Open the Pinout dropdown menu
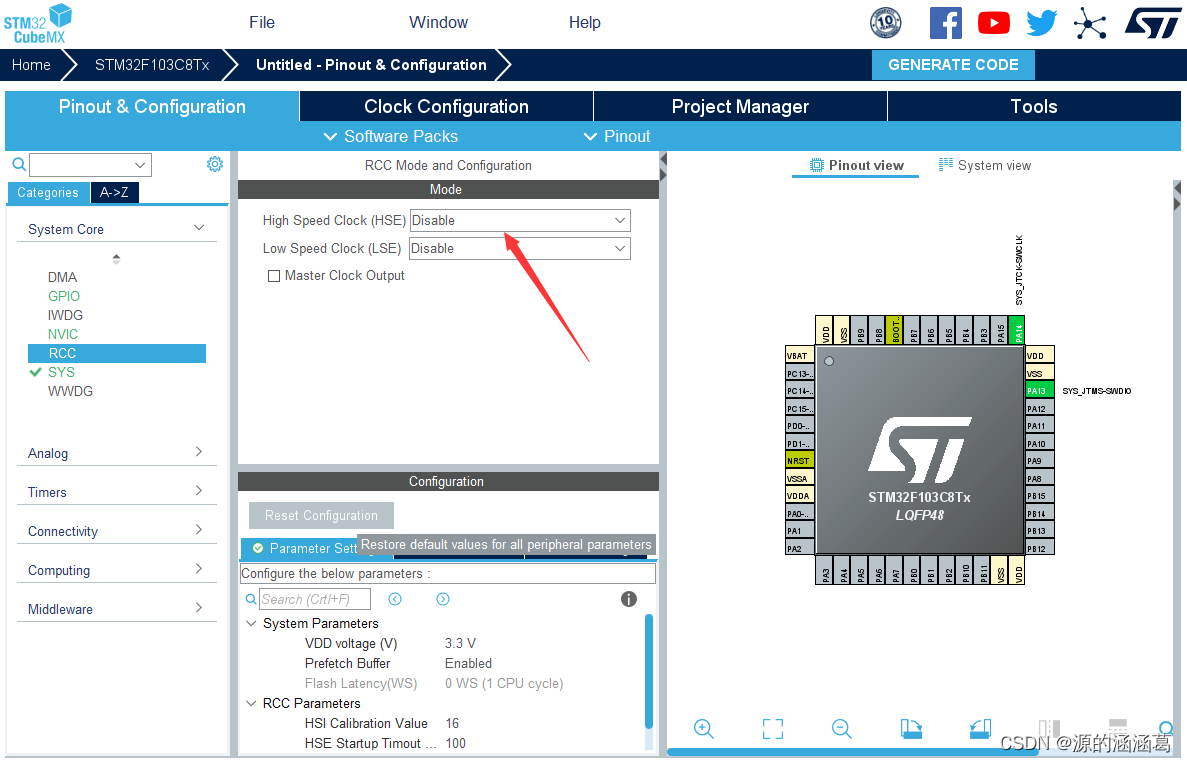 (617, 136)
